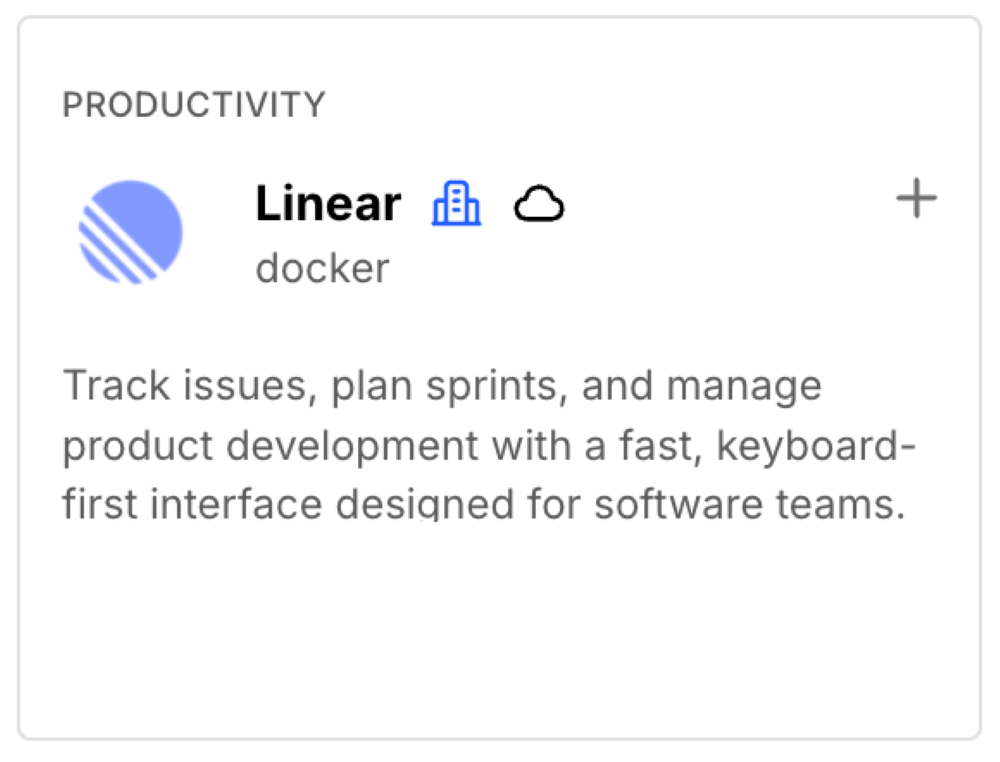
Task: Click the Linear striped circle logo
Action: [x=130, y=231]
